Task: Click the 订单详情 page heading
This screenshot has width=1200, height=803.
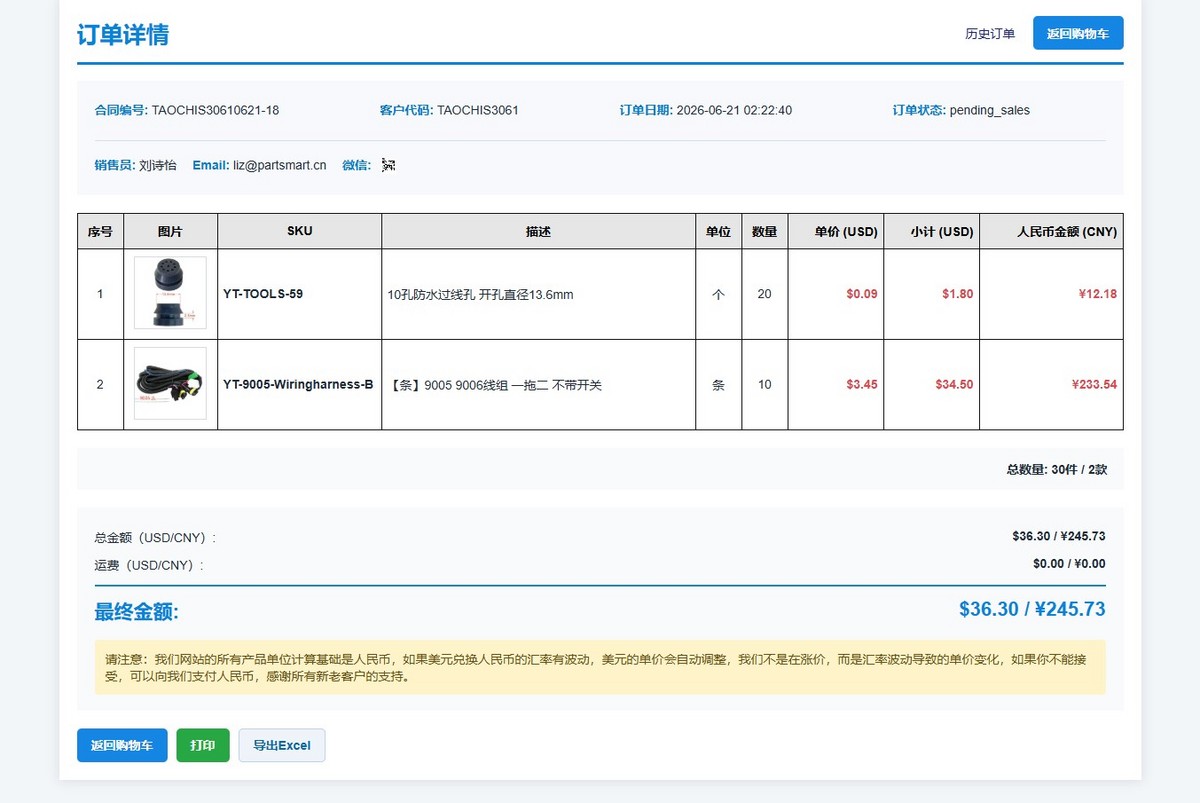Action: 123,35
